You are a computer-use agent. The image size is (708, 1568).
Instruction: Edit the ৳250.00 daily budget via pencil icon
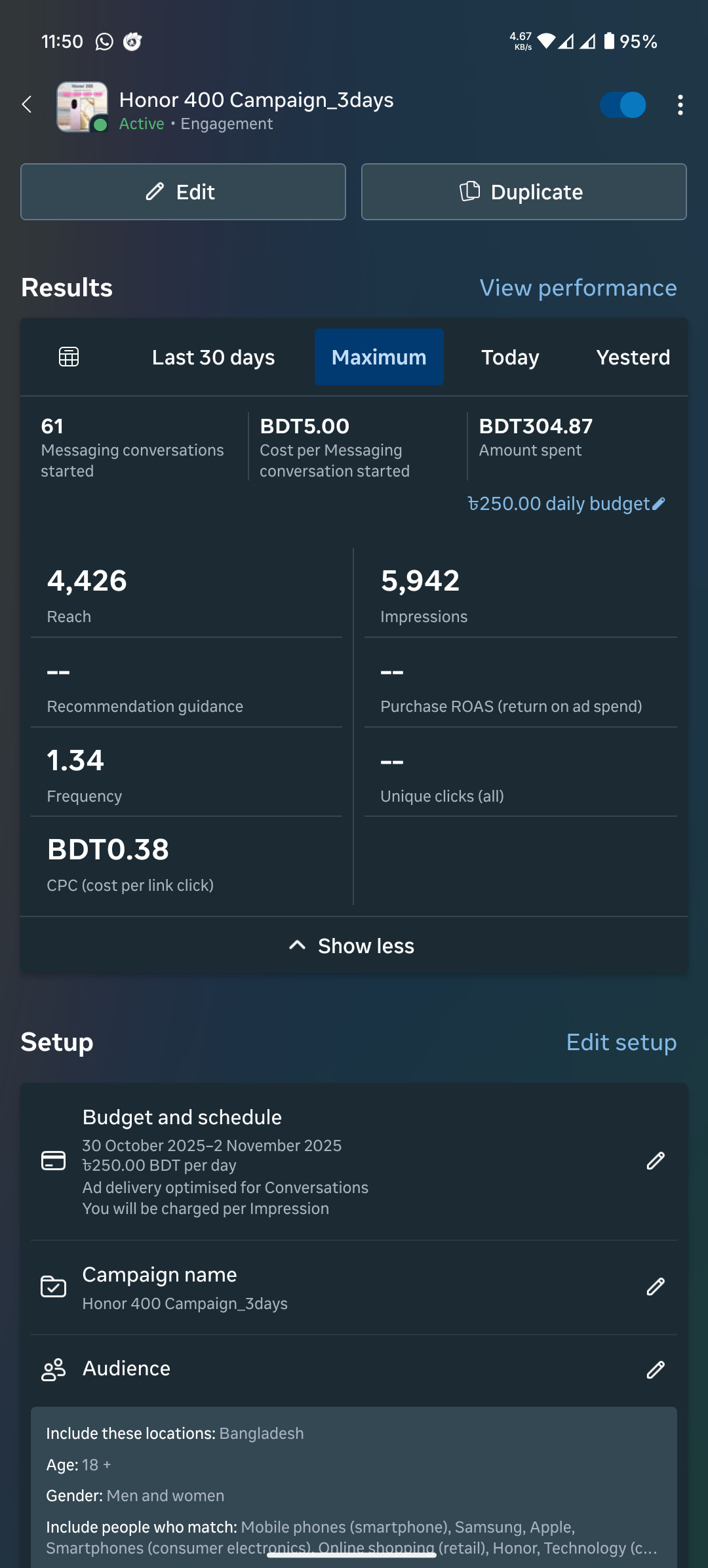pyautogui.click(x=658, y=503)
